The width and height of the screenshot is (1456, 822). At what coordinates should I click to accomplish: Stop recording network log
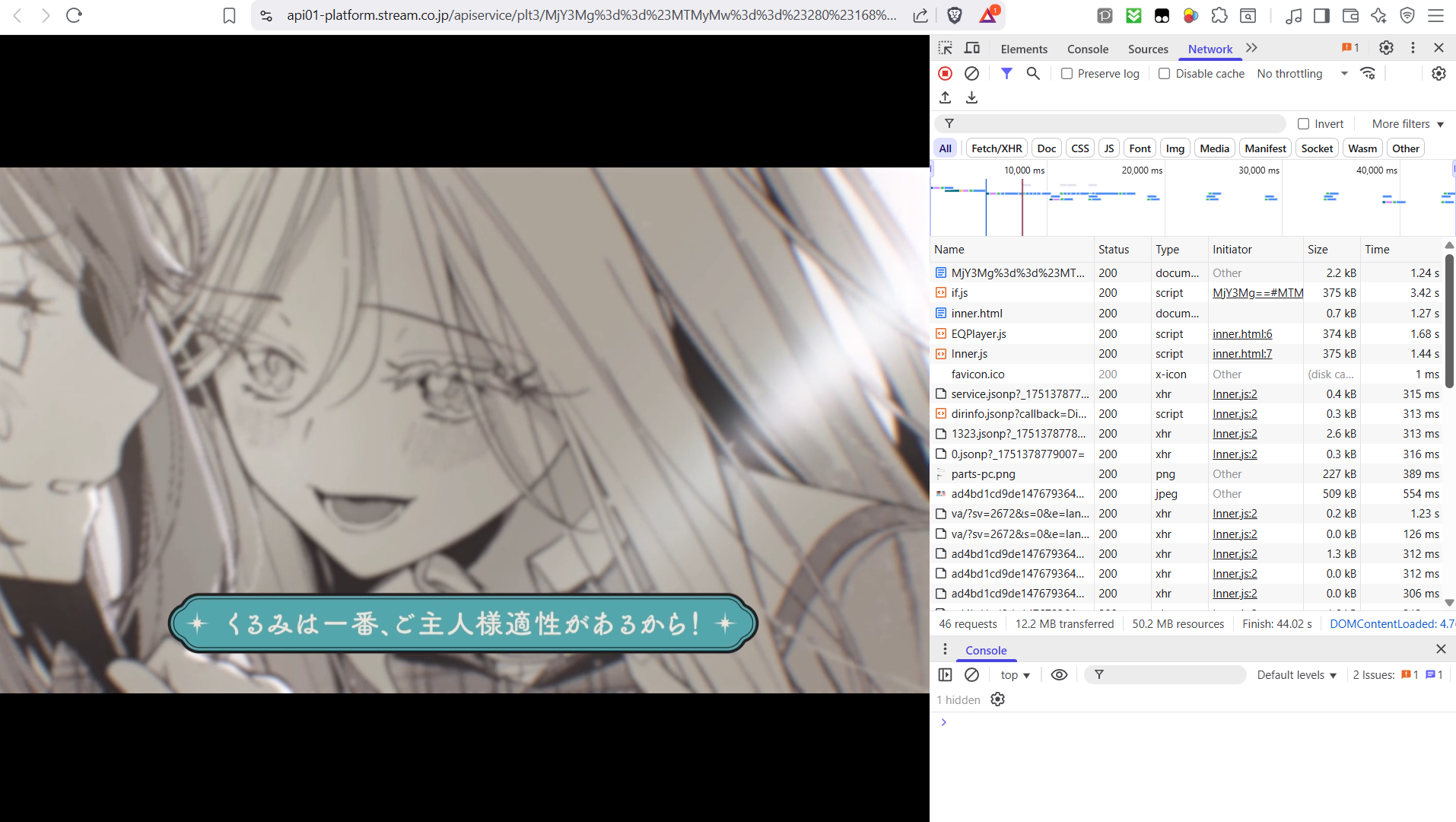point(945,73)
